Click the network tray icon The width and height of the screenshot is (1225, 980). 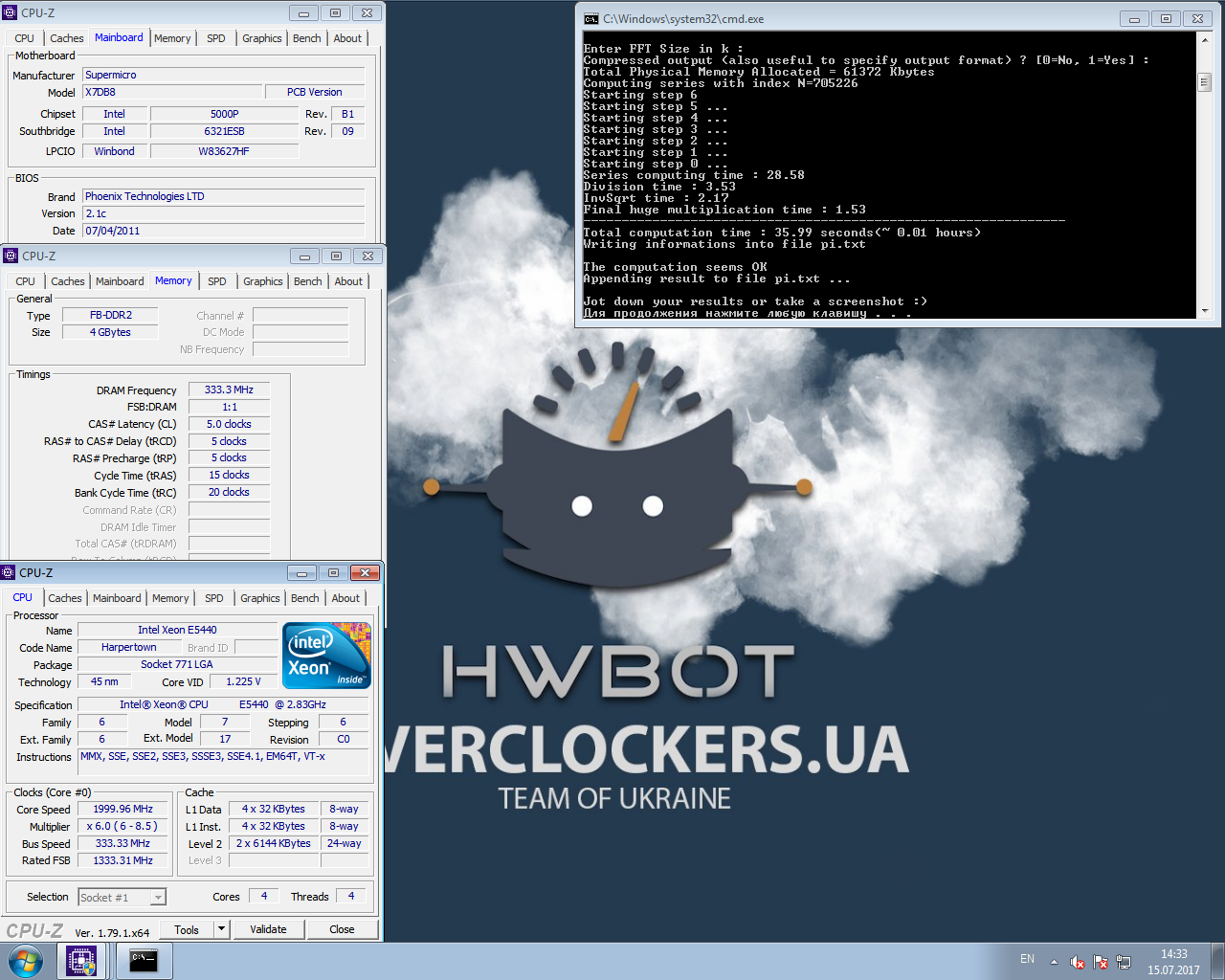pos(1124,962)
